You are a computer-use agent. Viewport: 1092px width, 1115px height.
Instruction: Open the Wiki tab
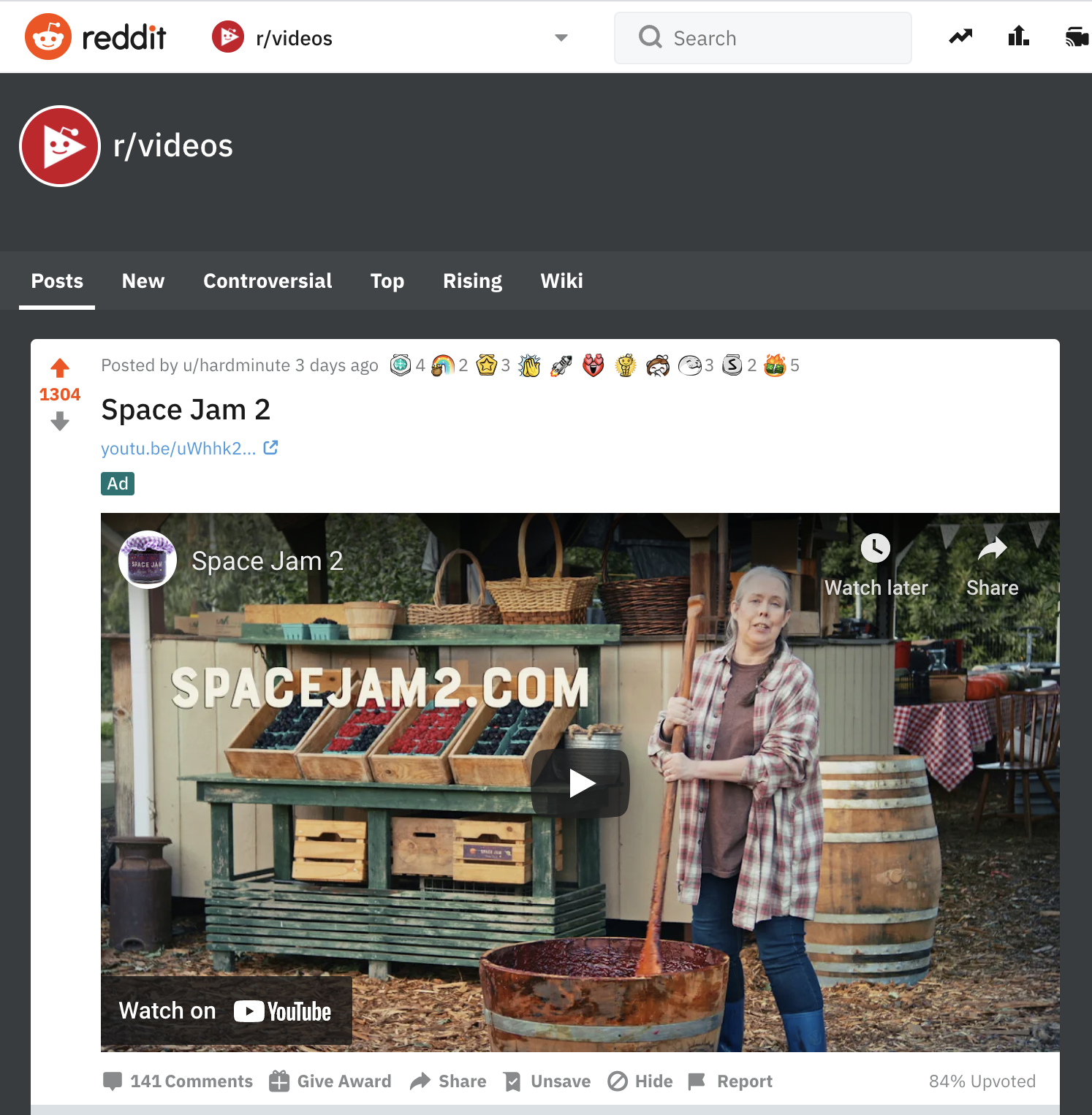561,281
